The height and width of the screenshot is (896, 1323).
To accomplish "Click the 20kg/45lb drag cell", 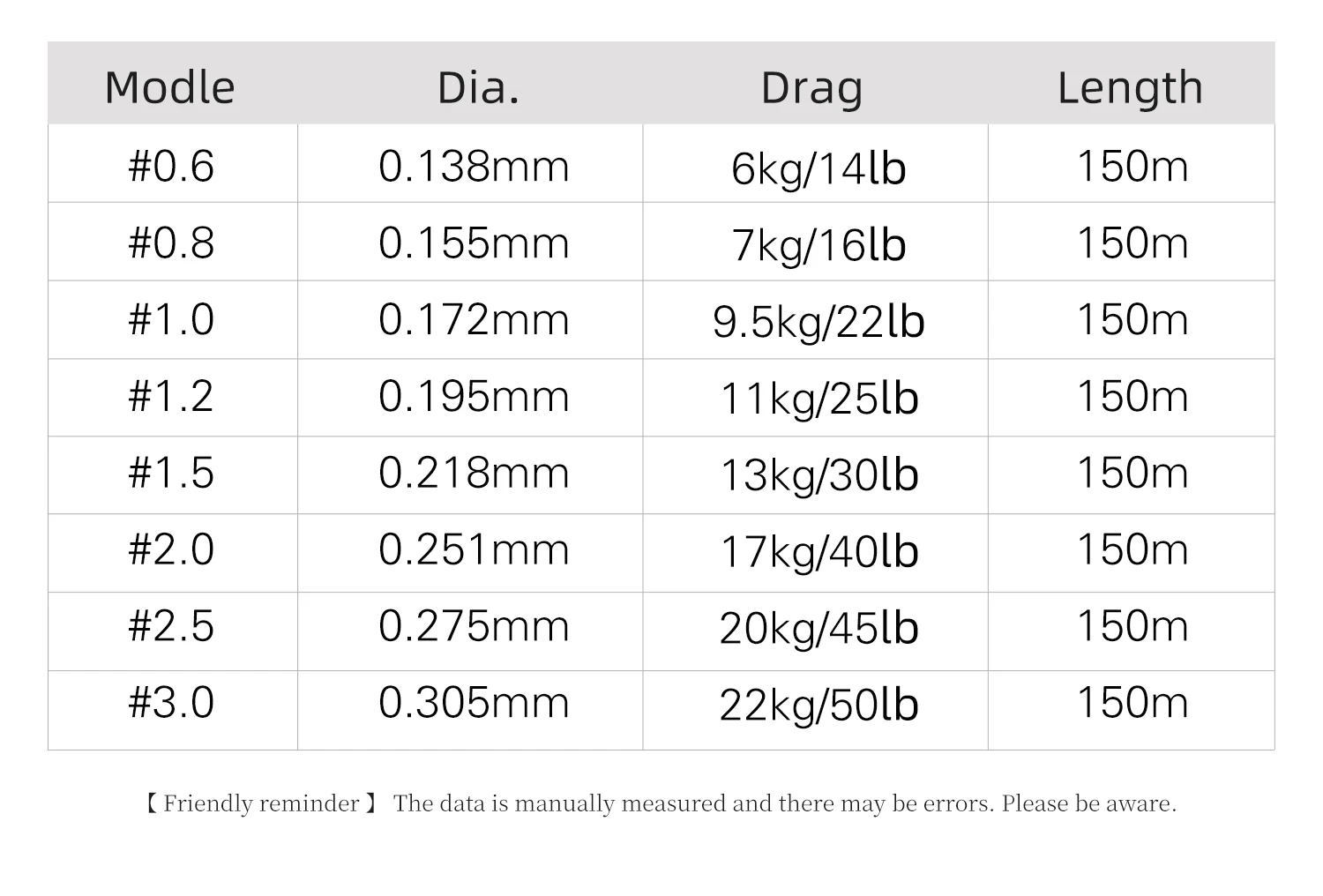I will coord(818,628).
